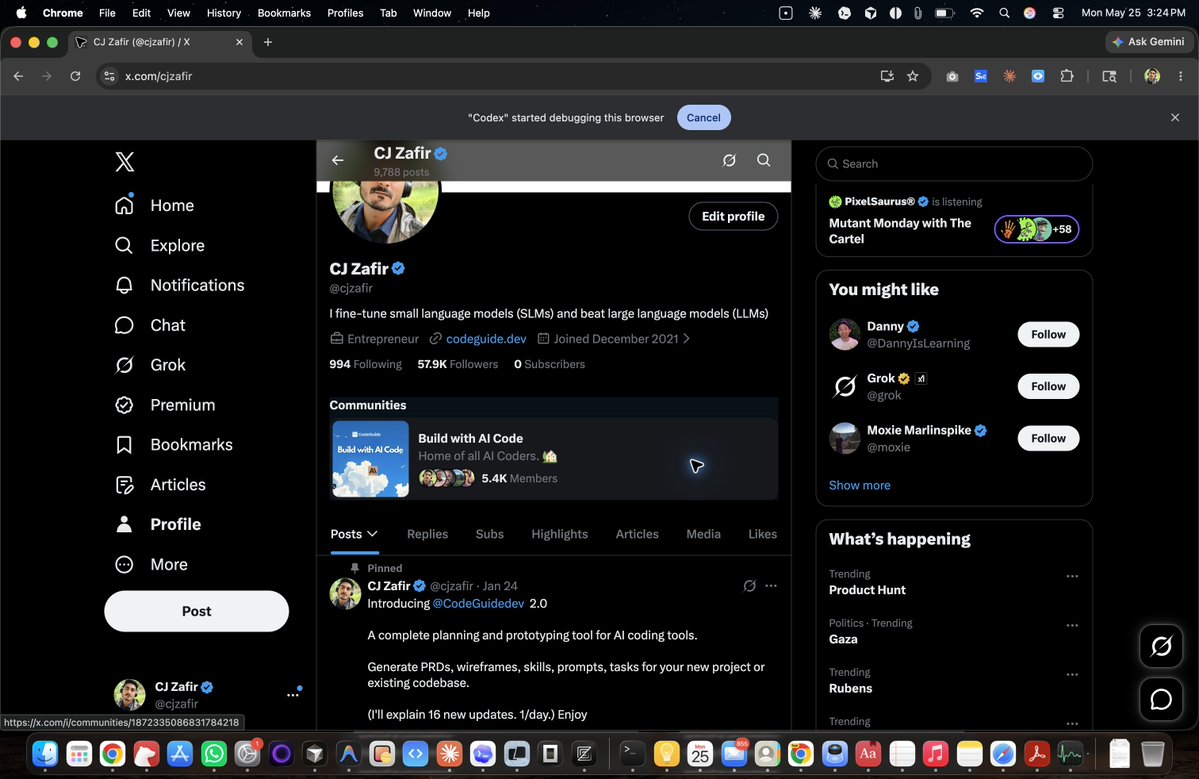Open Explore in X sidebar
This screenshot has height=779, width=1199.
click(x=159, y=245)
